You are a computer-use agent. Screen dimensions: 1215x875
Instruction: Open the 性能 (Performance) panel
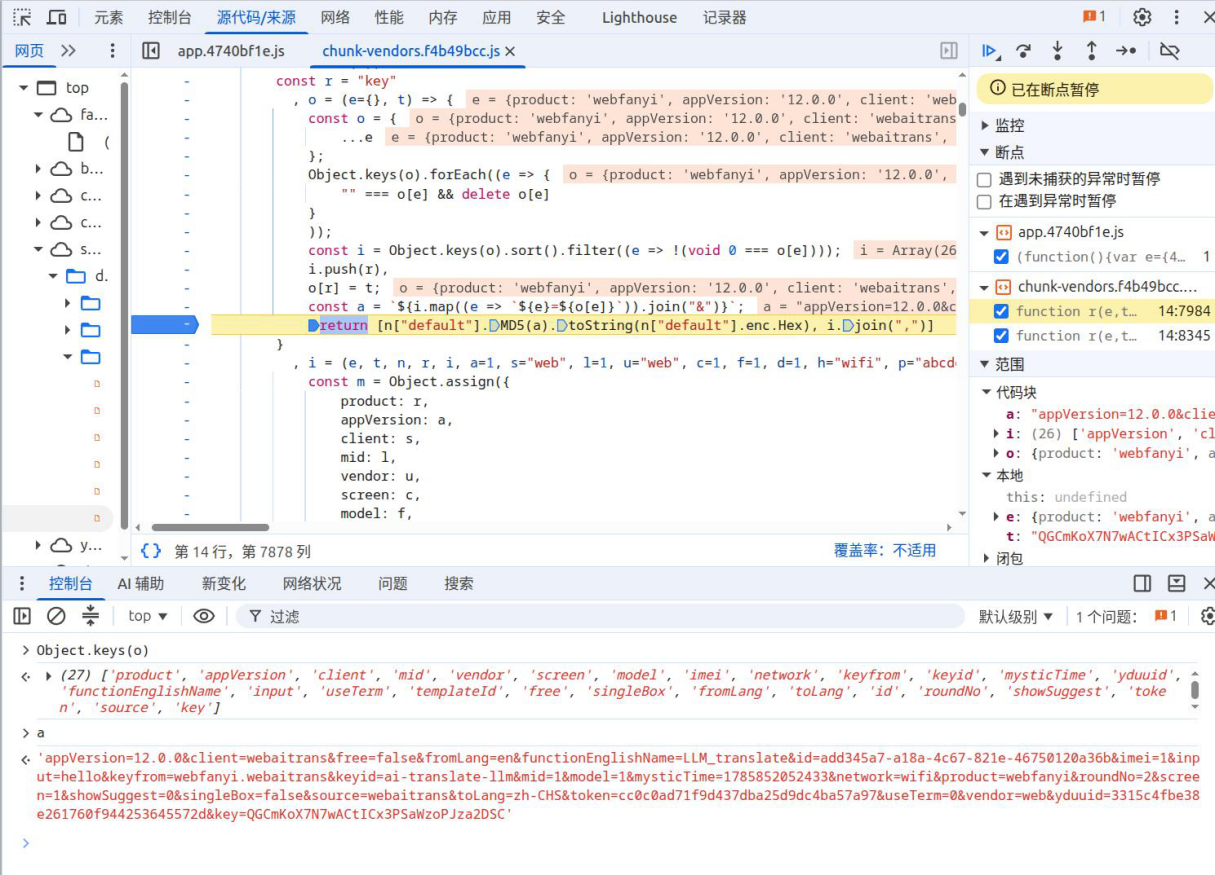pyautogui.click(x=389, y=17)
